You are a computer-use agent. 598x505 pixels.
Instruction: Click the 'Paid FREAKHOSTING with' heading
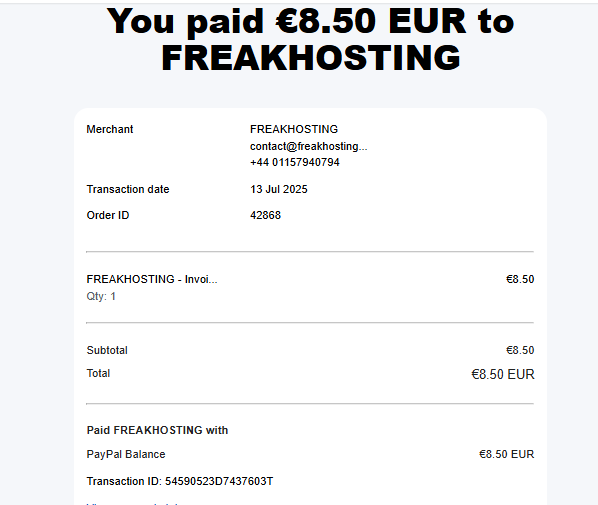click(x=157, y=430)
